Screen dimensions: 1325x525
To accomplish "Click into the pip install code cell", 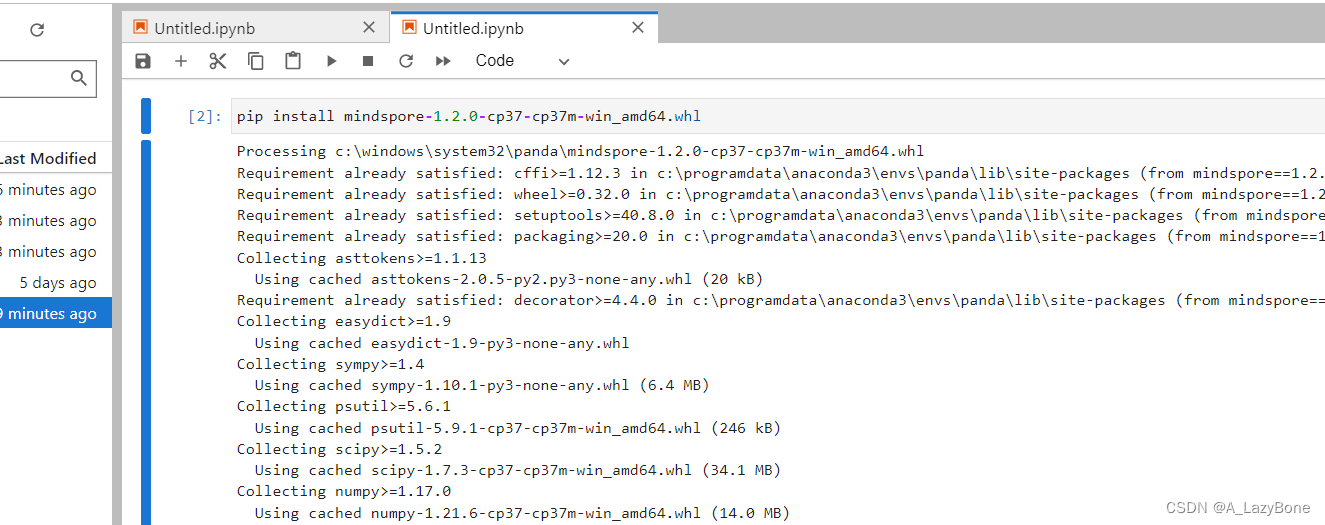I will coord(778,116).
